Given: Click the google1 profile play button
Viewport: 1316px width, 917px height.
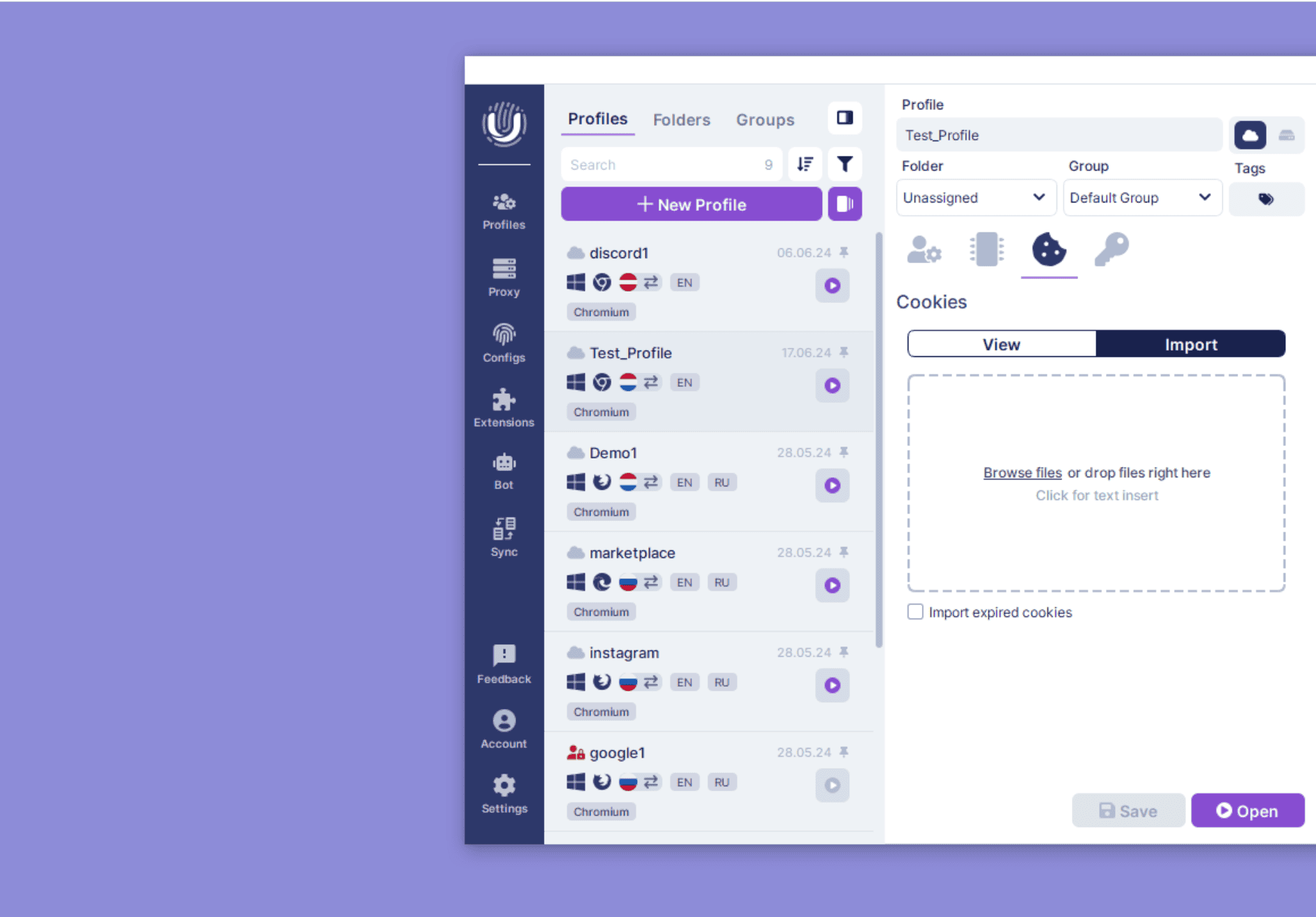Looking at the screenshot, I should 832,785.
